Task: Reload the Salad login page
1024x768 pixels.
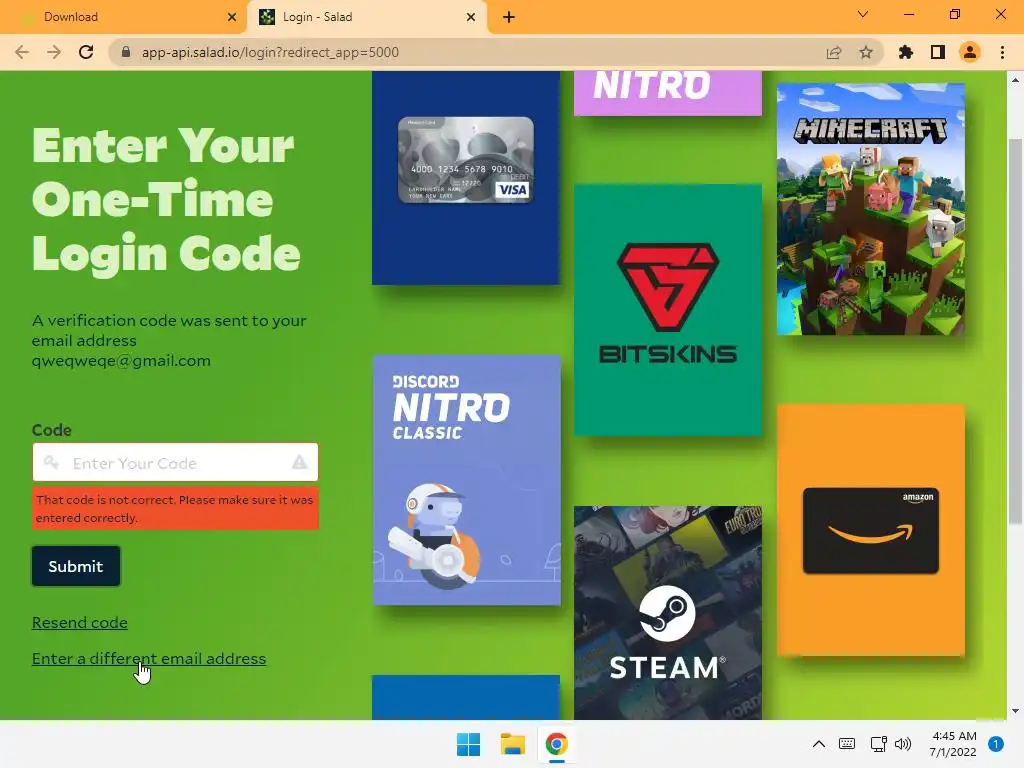Action: 86,52
